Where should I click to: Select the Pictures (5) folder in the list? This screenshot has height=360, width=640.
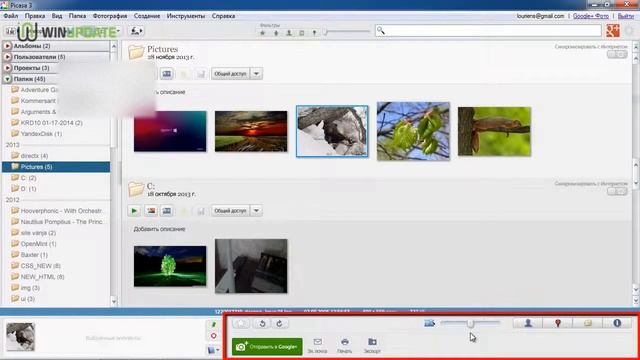56,167
